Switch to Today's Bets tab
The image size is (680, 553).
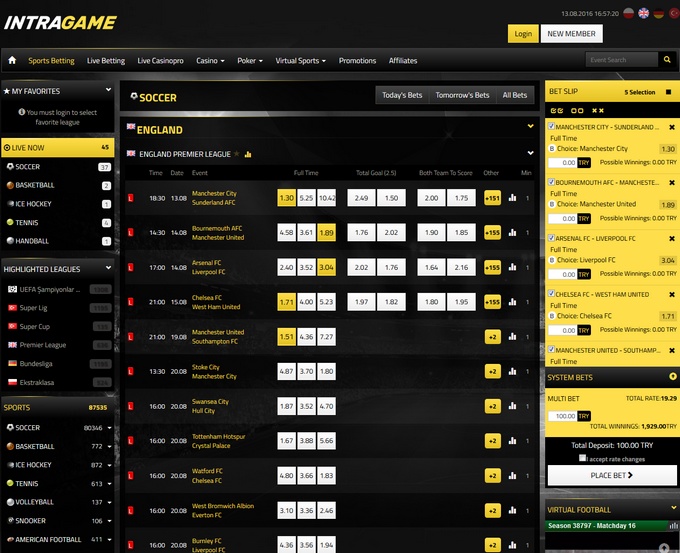click(402, 95)
